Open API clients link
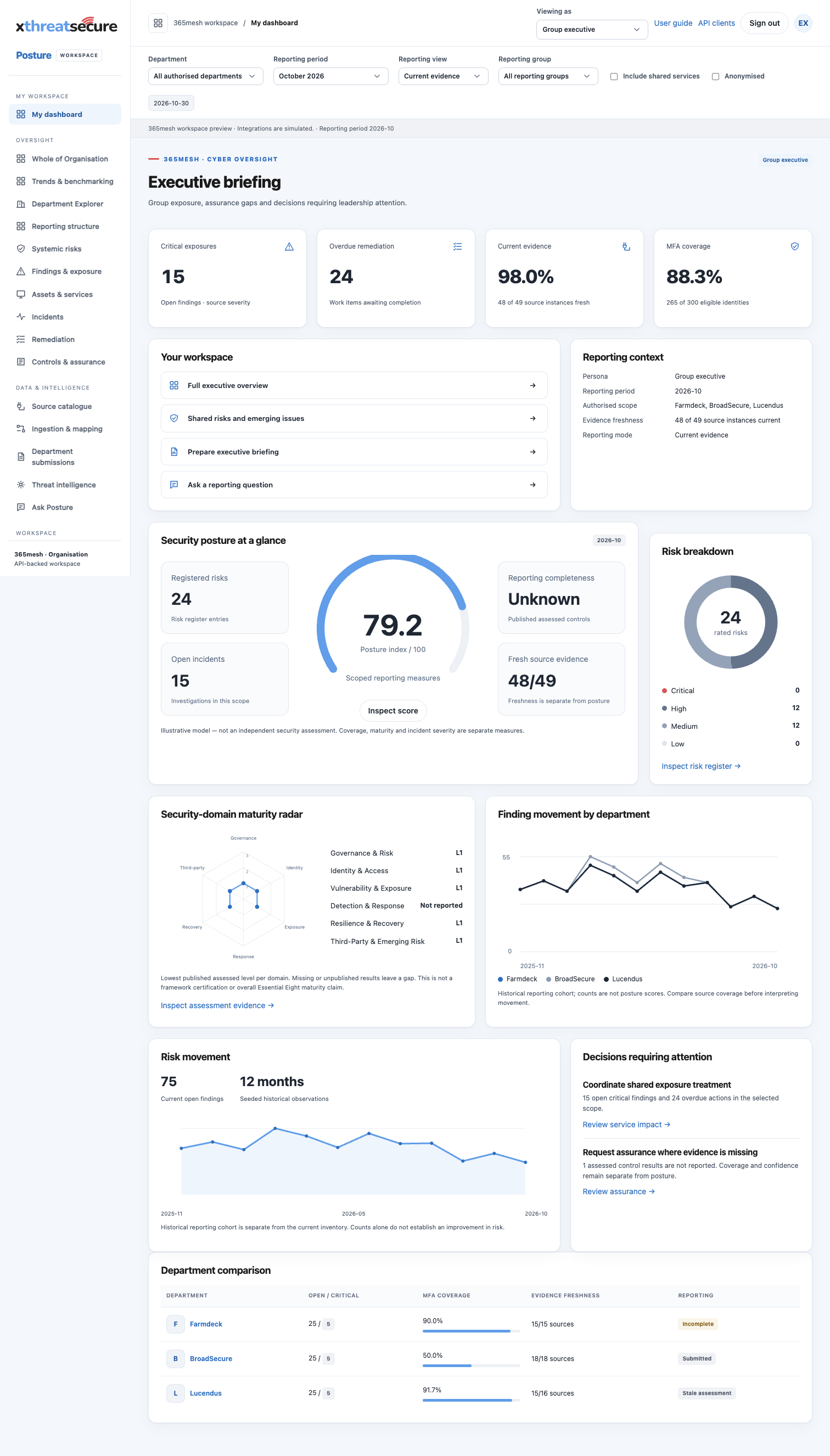The height and width of the screenshot is (1456, 830). coord(716,23)
